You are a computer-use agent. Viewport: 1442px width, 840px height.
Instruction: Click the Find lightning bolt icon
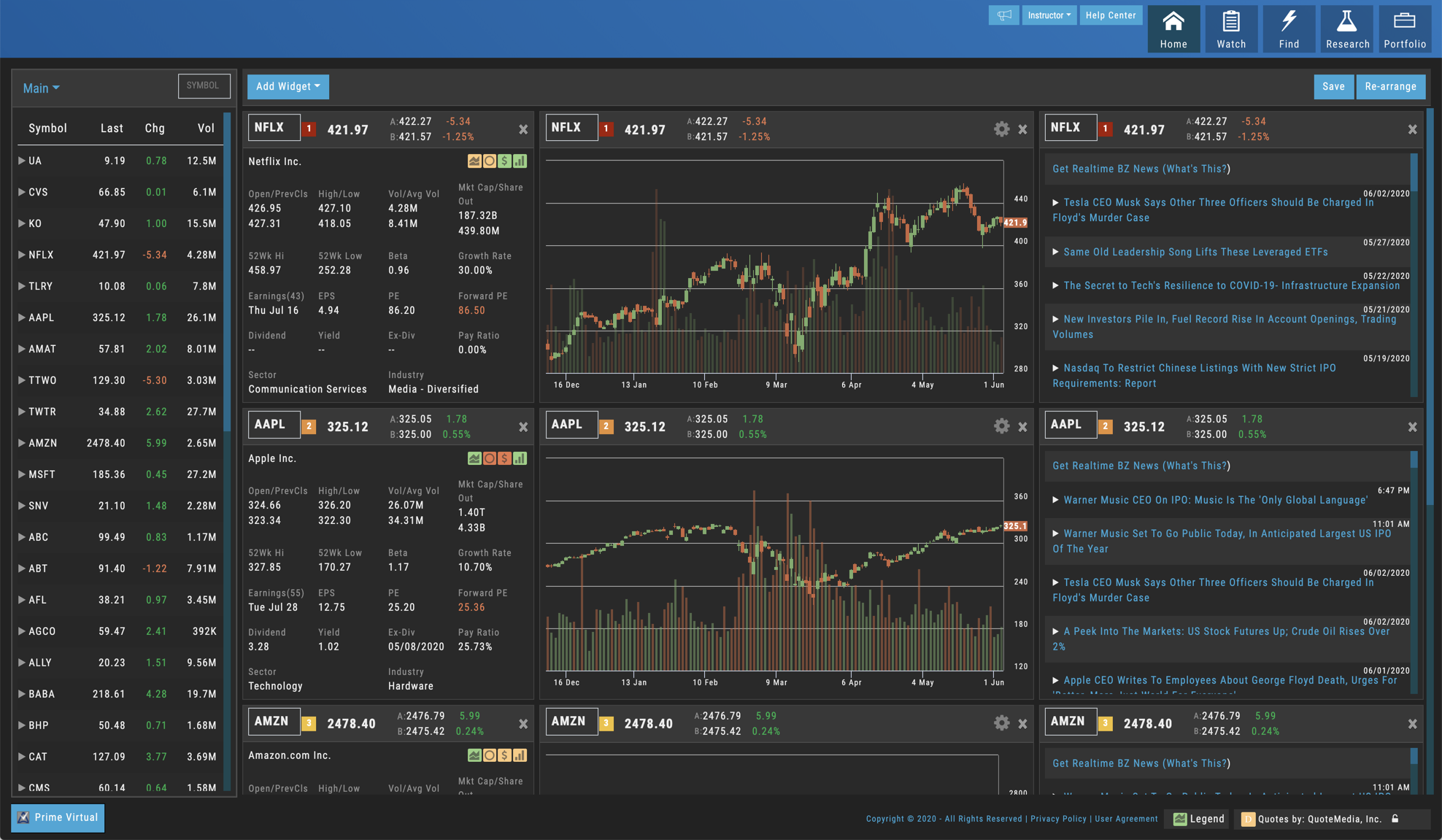click(1289, 28)
